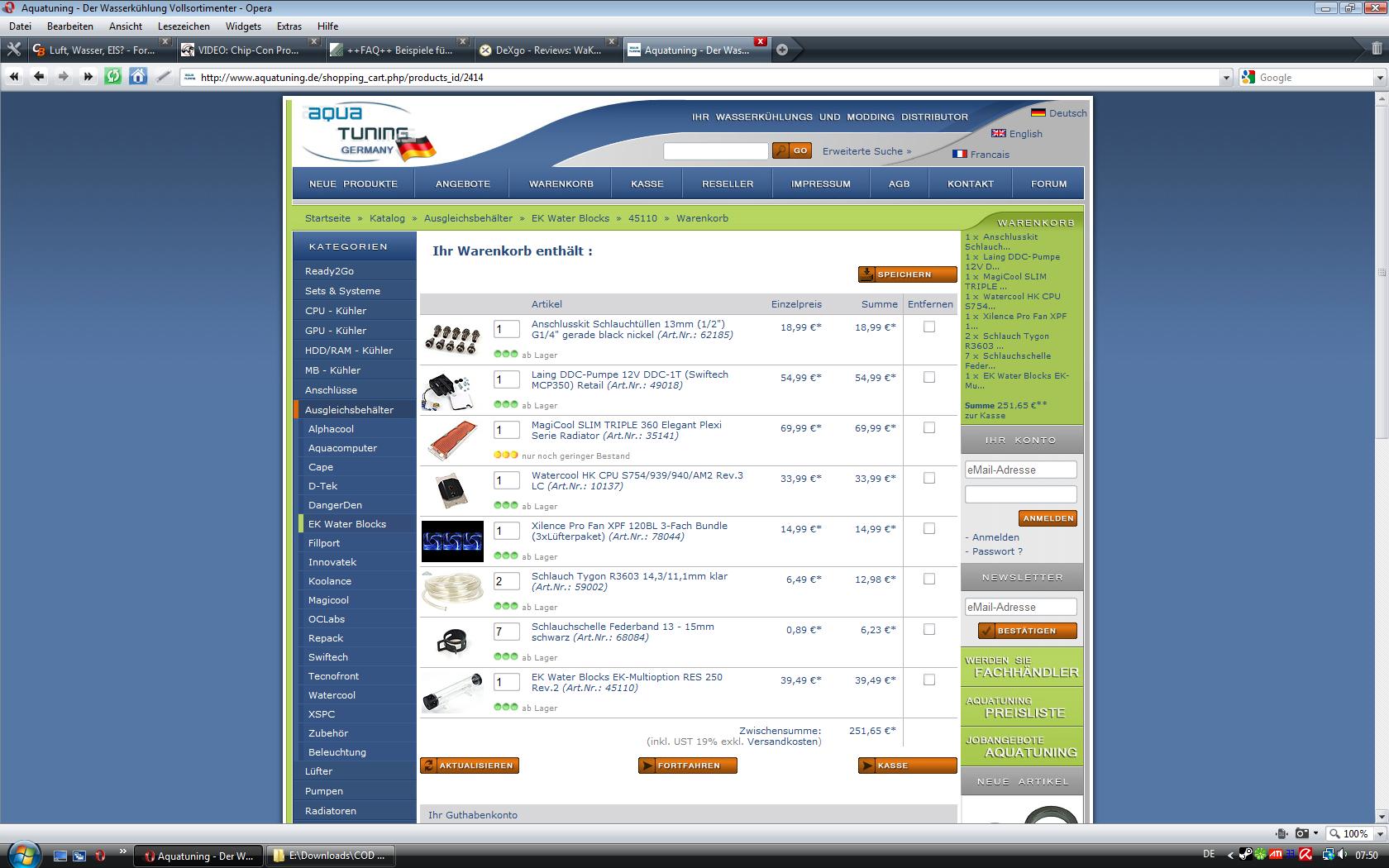
Task: Click the wand icon in the address bar
Action: pyautogui.click(x=164, y=77)
